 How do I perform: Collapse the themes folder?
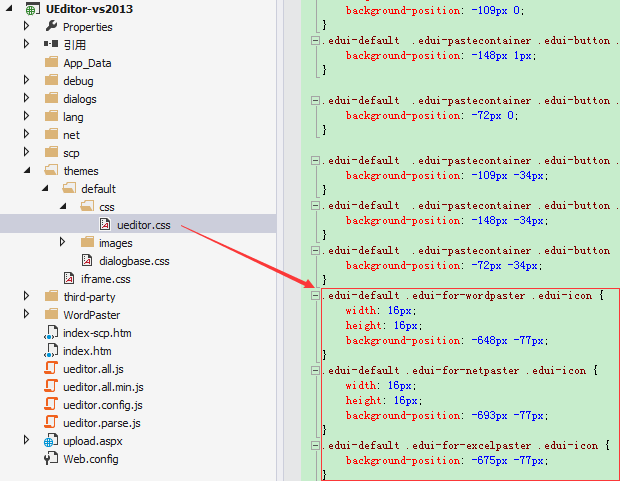27,170
